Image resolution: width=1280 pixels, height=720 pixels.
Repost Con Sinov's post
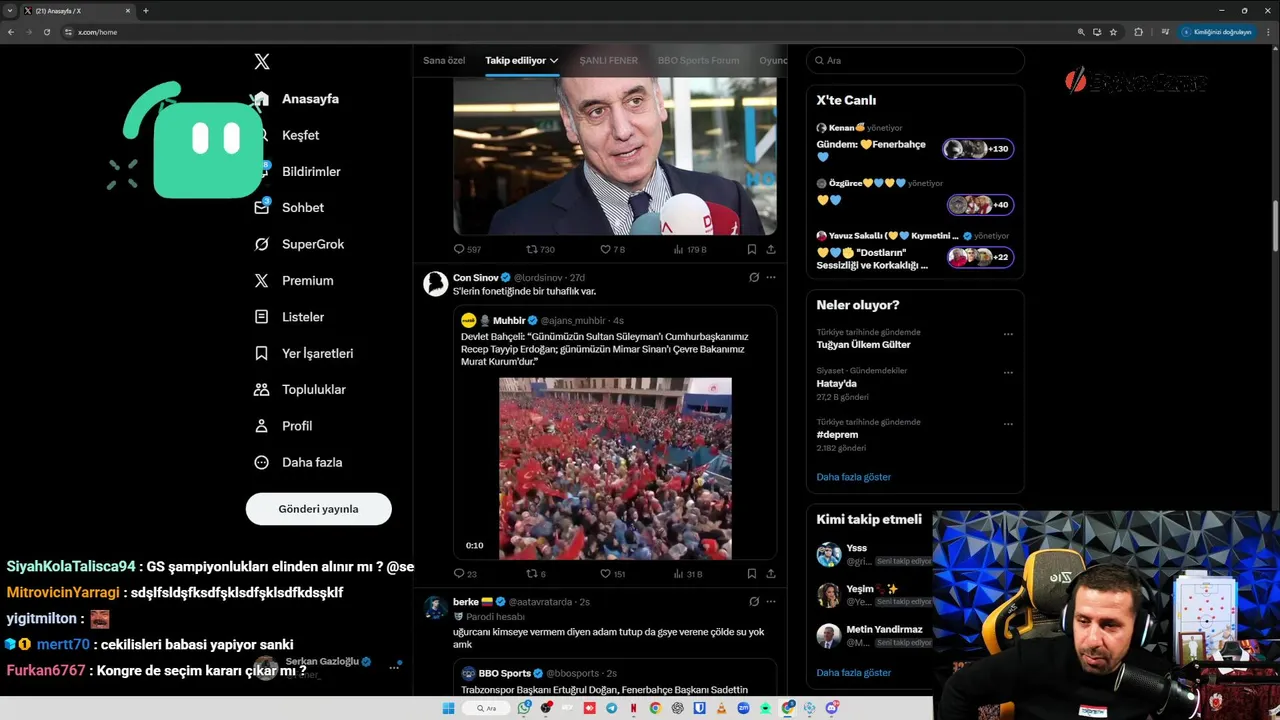click(536, 574)
